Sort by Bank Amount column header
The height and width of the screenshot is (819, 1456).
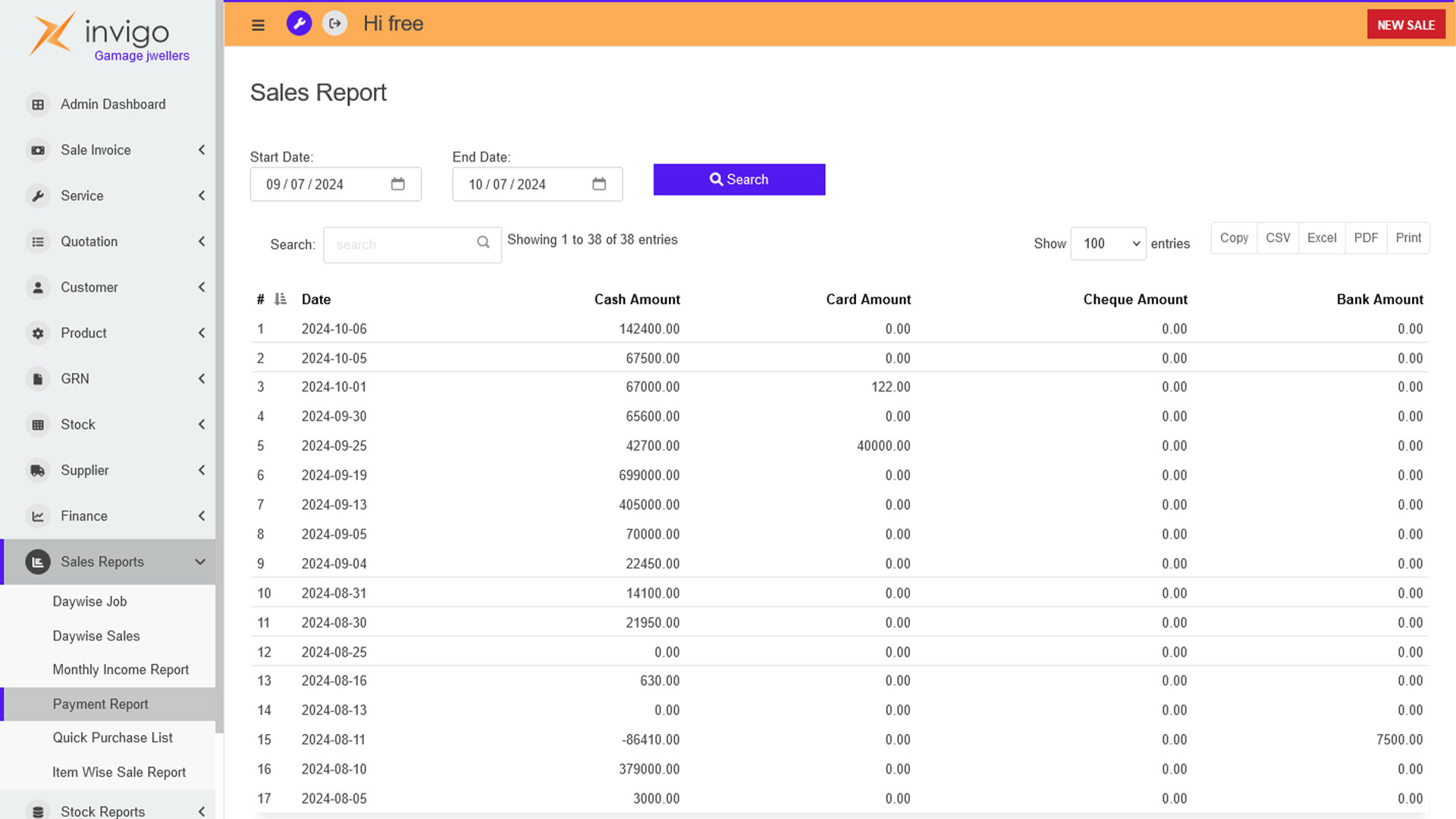pos(1379,300)
